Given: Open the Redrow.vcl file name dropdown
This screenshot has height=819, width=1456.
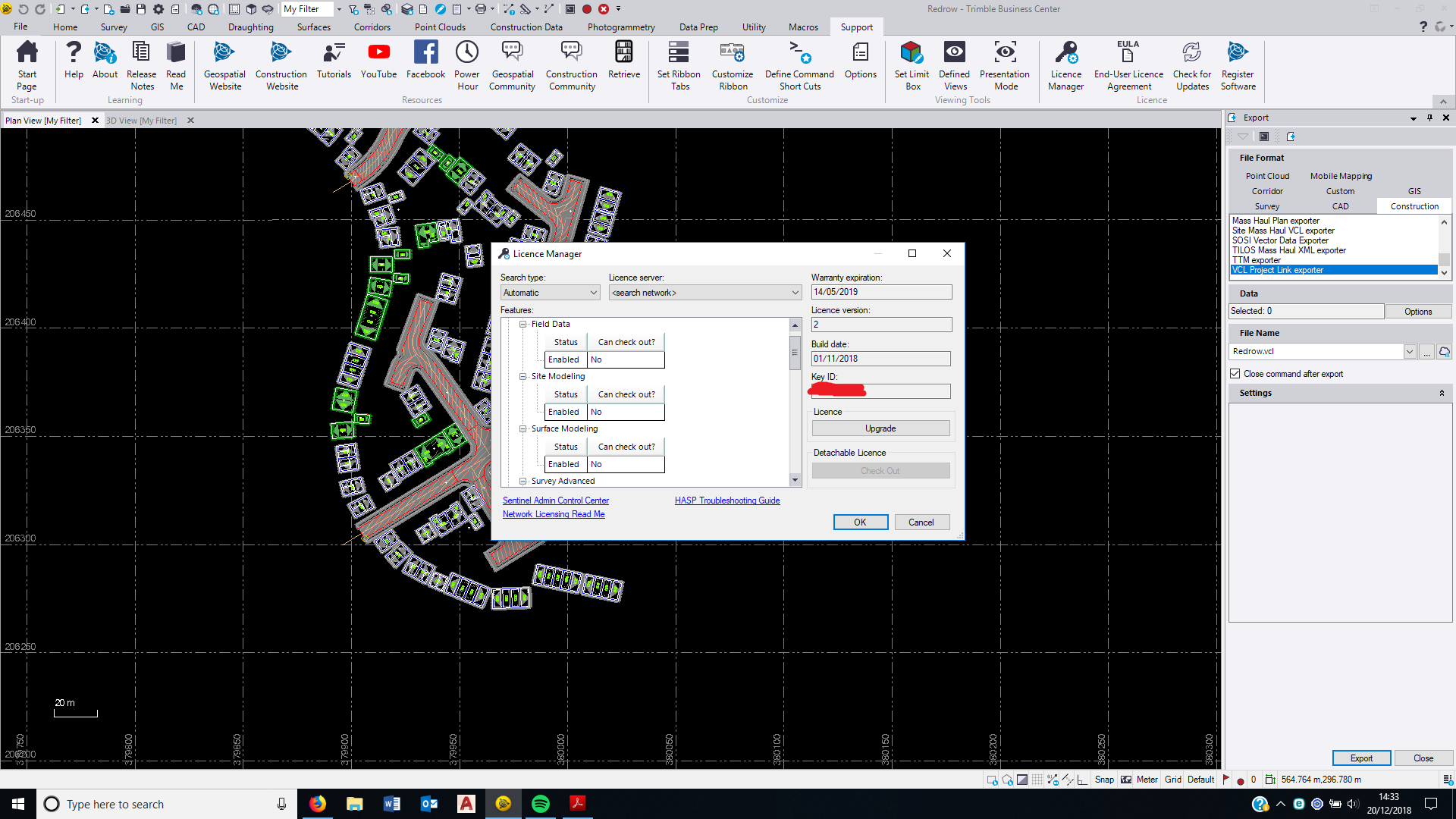Looking at the screenshot, I should [x=1409, y=351].
